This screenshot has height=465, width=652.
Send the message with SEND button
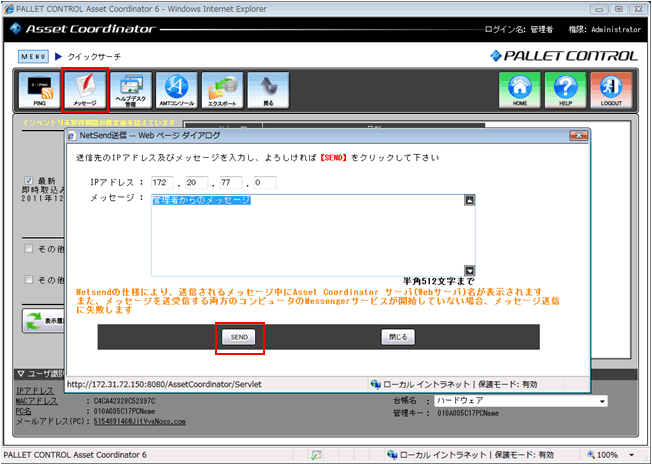tap(239, 337)
